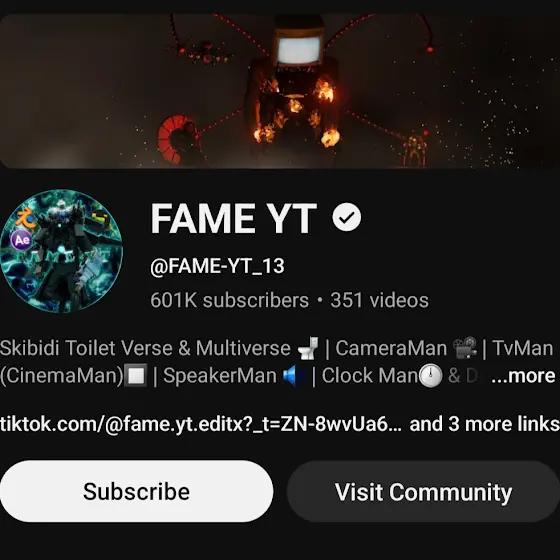Screen dimensions: 560x560
Task: Subscribe to FAME YT channel
Action: click(x=136, y=491)
